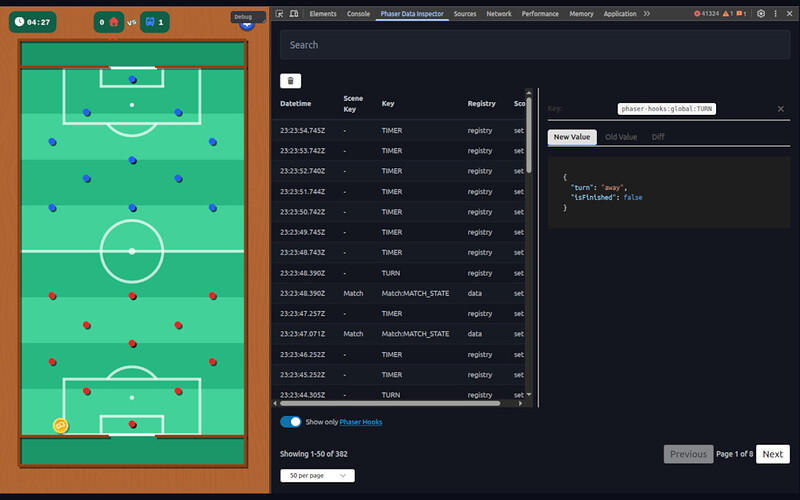Toggle Show only Phaser Hooks switch

click(291, 422)
